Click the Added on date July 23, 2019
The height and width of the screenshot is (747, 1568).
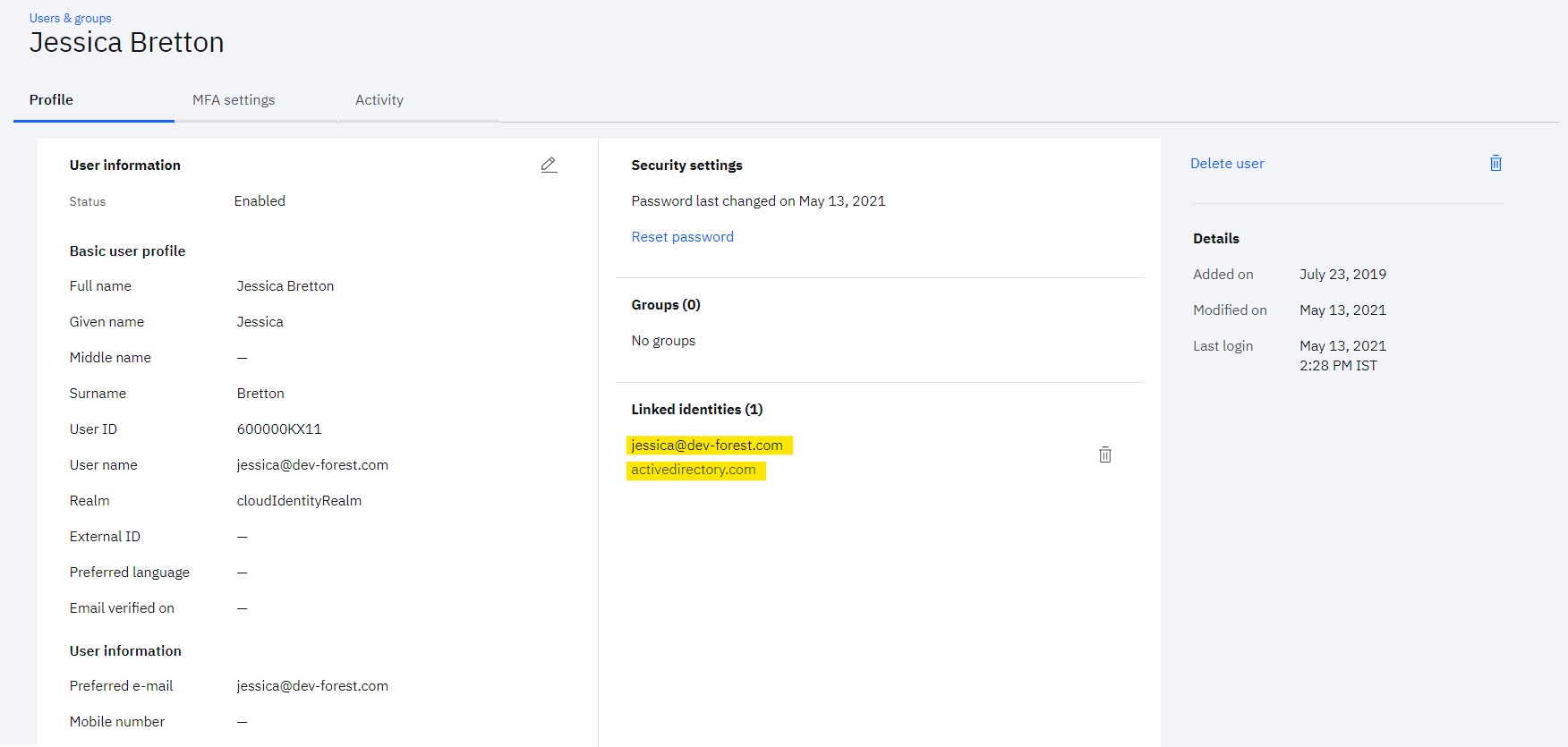1342,275
